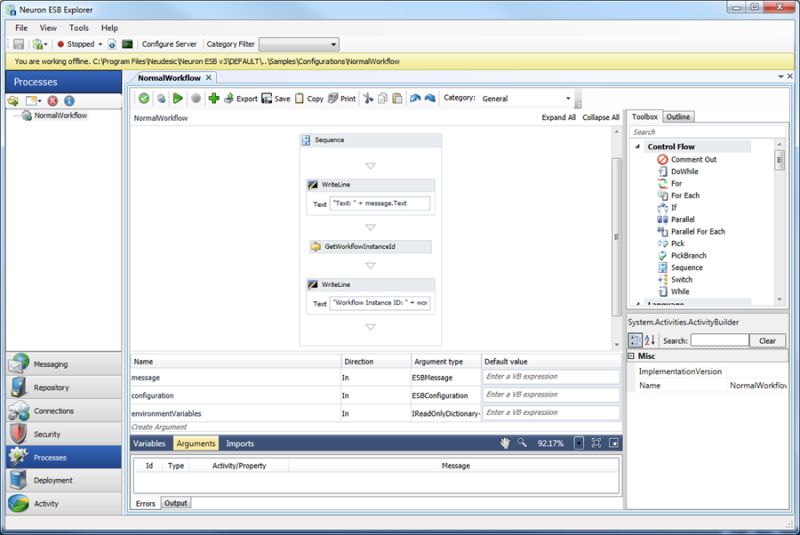
Task: Open the zoom percentage dropdown
Action: (579, 443)
